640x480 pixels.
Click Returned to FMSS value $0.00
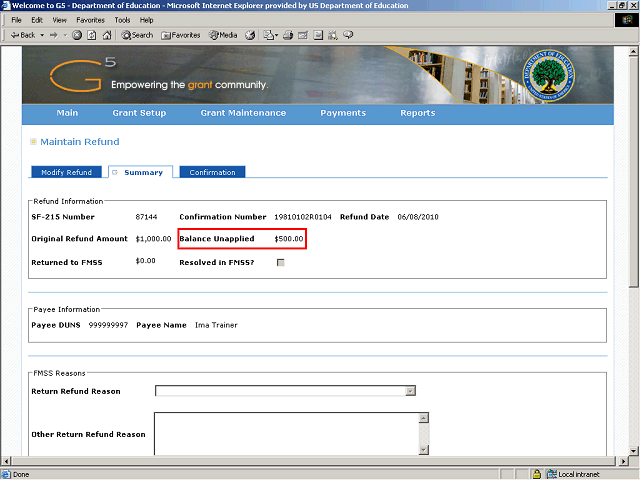[x=145, y=261]
